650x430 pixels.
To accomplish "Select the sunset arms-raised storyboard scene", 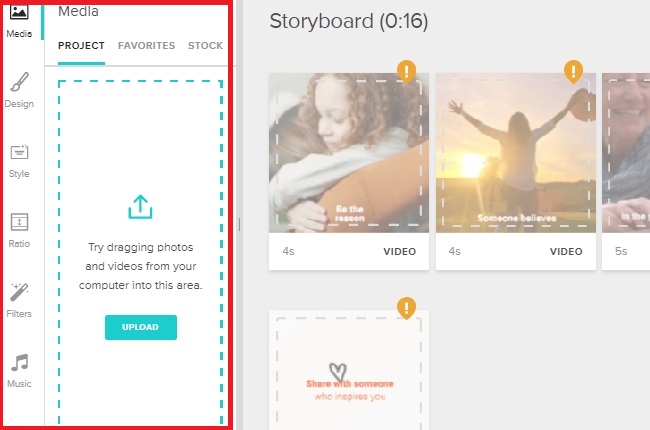I will tap(516, 153).
